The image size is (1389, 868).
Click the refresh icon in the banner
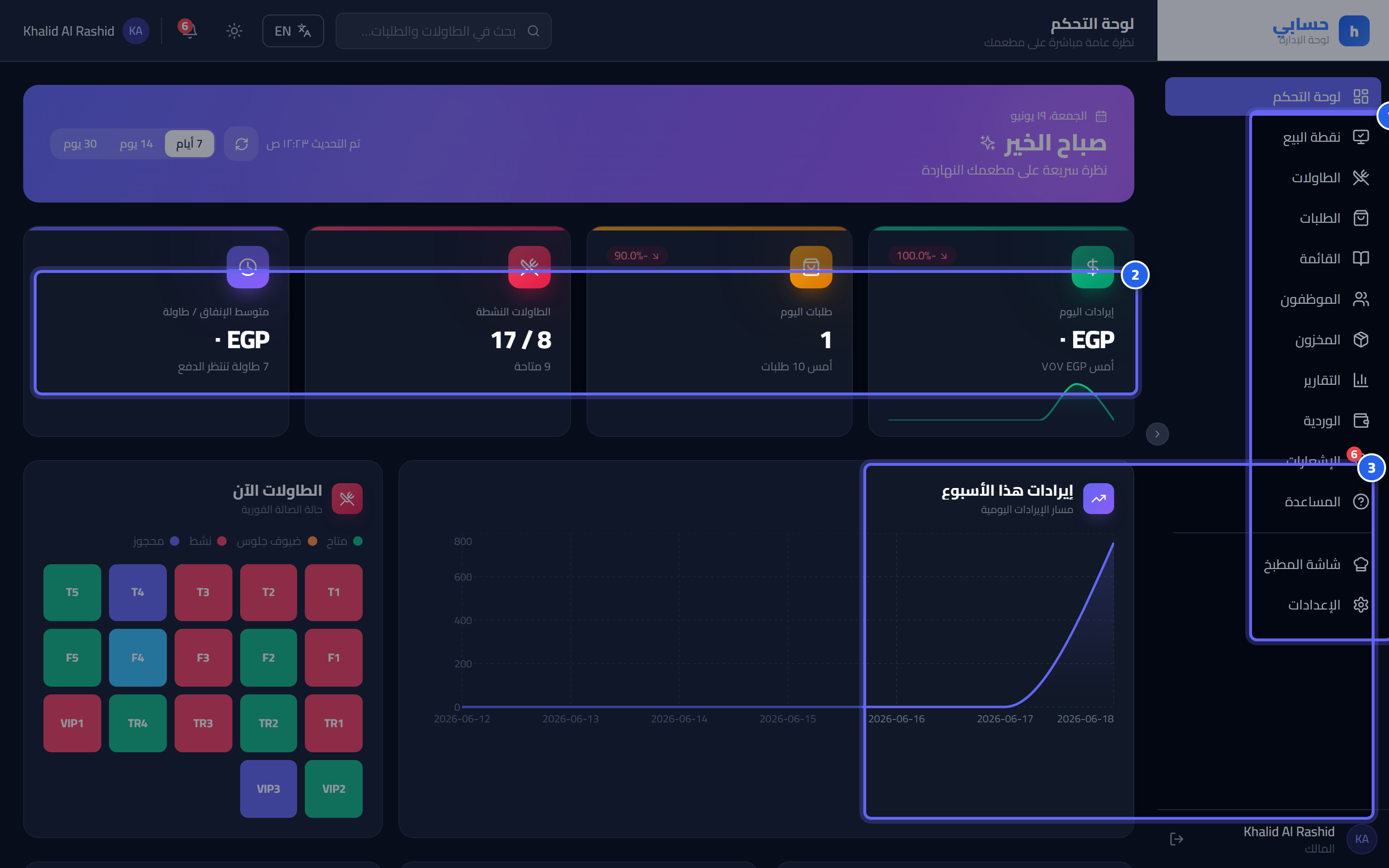[241, 144]
